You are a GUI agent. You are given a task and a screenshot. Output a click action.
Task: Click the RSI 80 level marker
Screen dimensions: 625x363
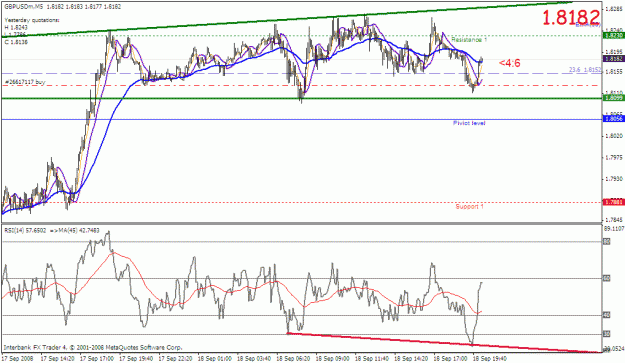pyautogui.click(x=607, y=241)
